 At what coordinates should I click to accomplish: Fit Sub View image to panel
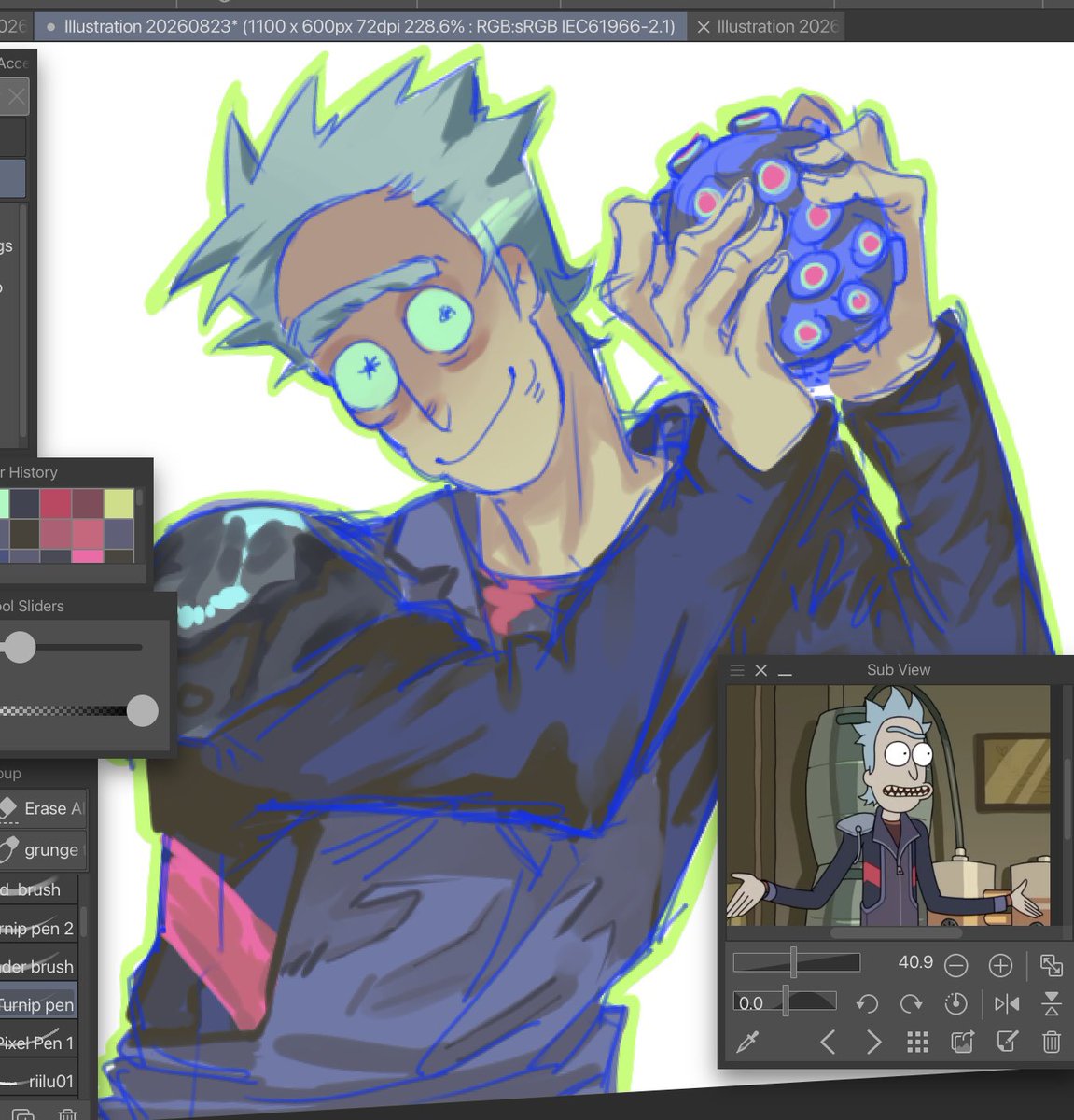pyautogui.click(x=1052, y=965)
